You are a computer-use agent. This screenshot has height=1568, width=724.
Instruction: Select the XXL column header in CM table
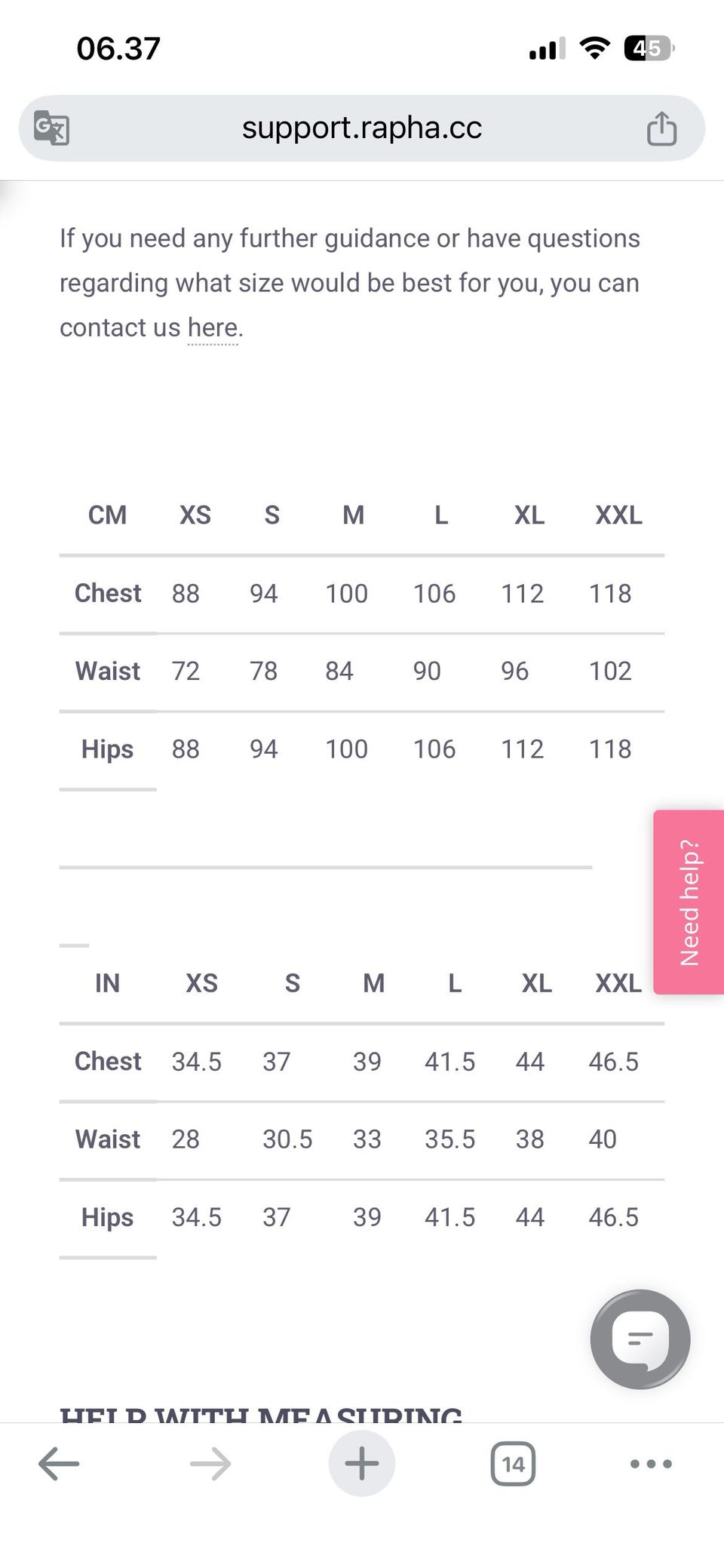coord(618,515)
